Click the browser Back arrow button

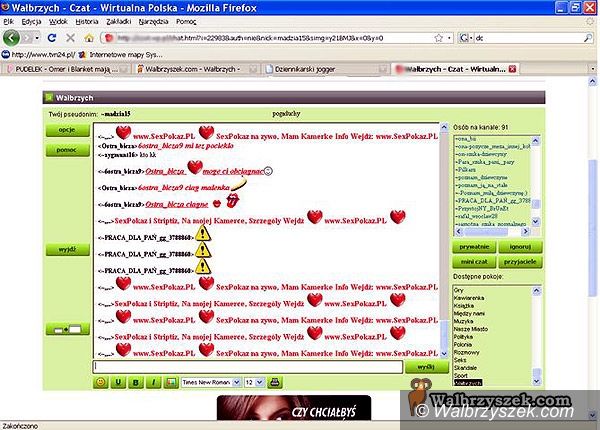12,37
